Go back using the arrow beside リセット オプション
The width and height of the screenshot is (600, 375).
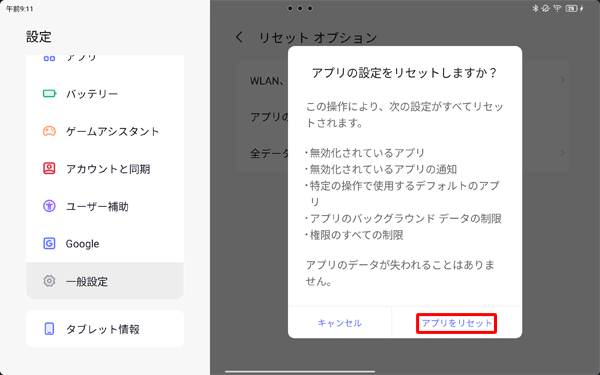click(239, 37)
